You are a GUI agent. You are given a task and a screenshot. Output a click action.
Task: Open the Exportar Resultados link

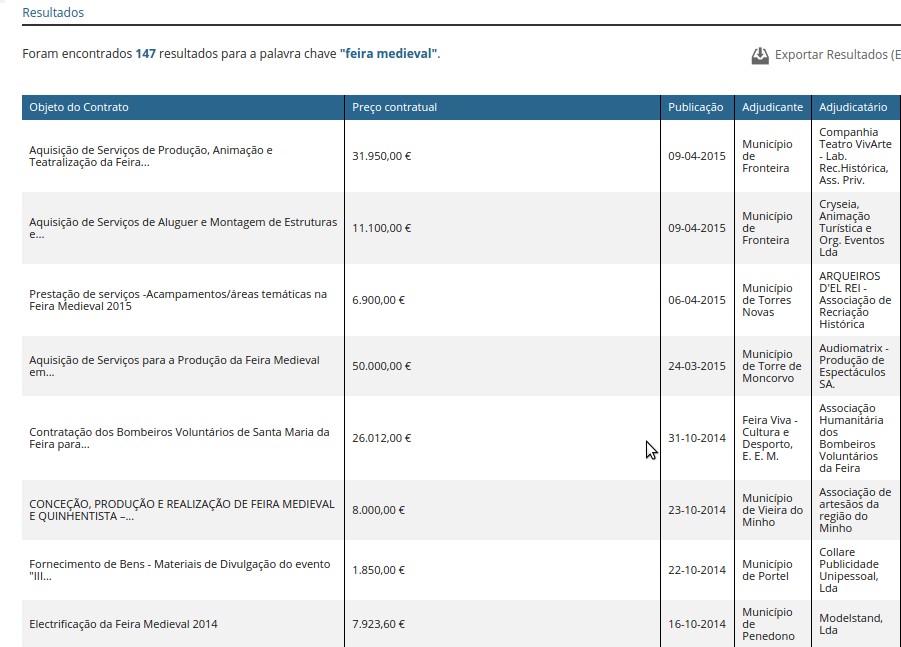tap(836, 55)
